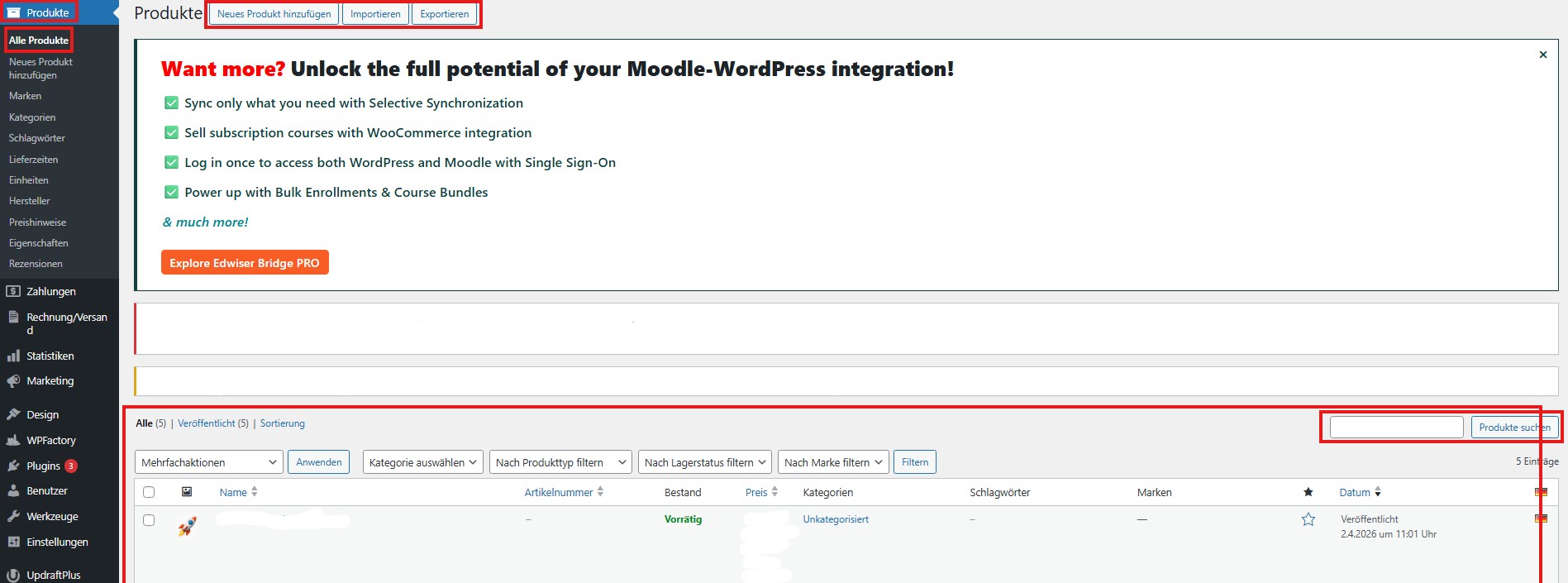Image resolution: width=1568 pixels, height=583 pixels.
Task: Open Neues Produkt hinzufügen sidebar item
Action: point(41,68)
